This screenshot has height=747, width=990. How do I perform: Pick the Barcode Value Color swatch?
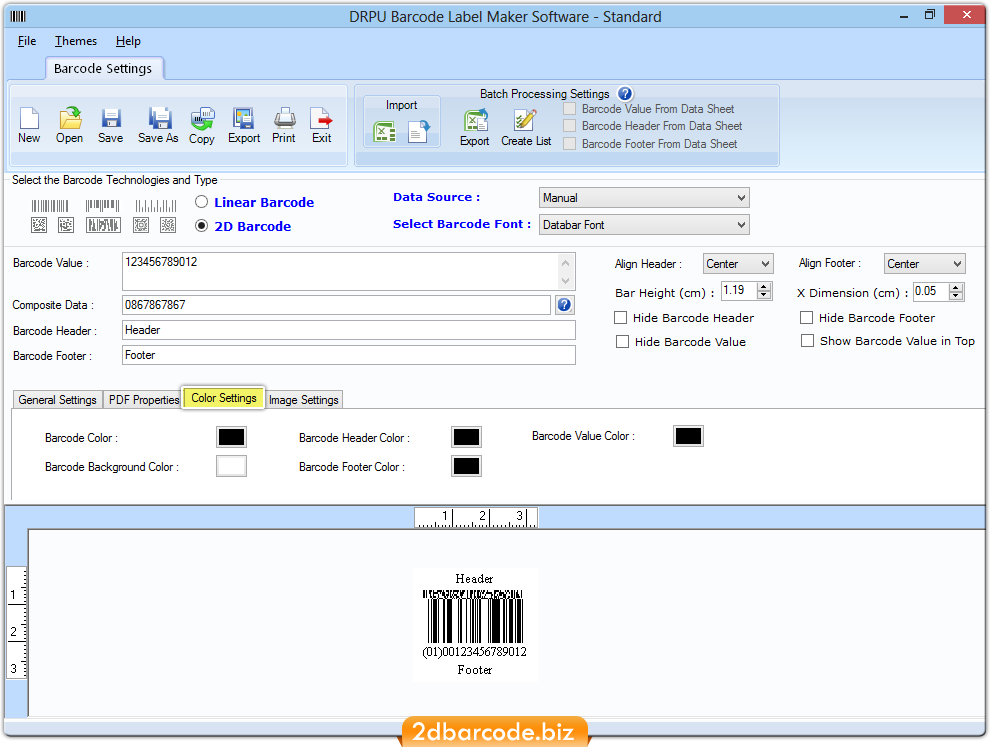point(688,436)
